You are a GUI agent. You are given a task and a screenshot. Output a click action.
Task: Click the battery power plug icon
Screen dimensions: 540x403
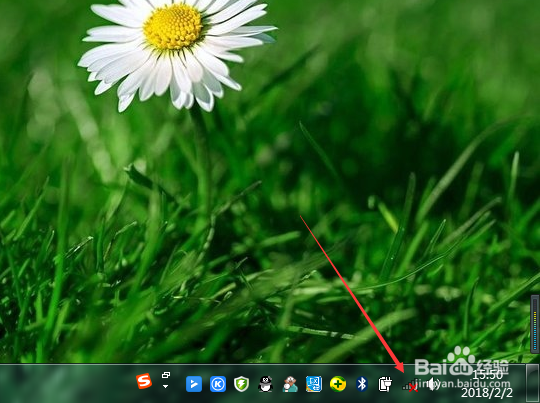pos(385,384)
